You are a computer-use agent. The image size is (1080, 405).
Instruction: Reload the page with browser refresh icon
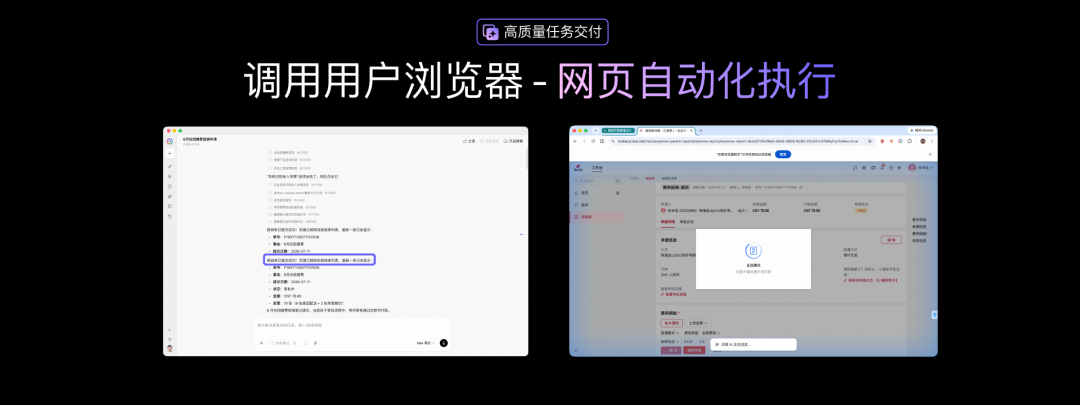[x=593, y=141]
